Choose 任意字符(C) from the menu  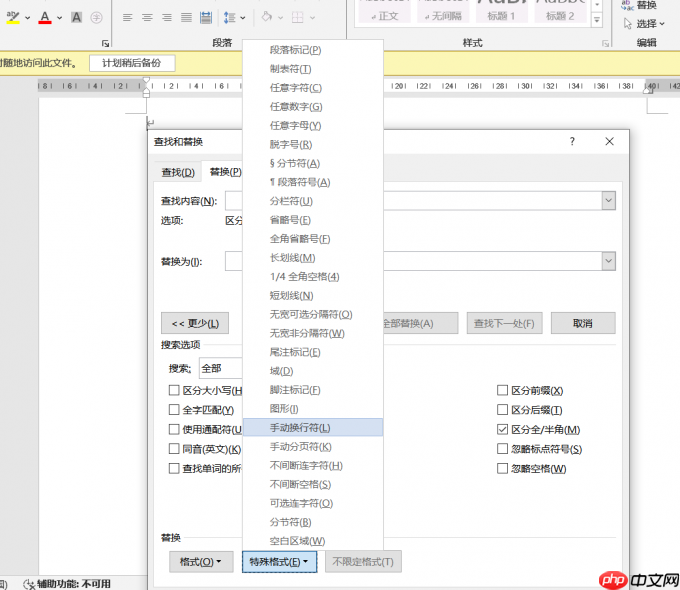(313, 88)
